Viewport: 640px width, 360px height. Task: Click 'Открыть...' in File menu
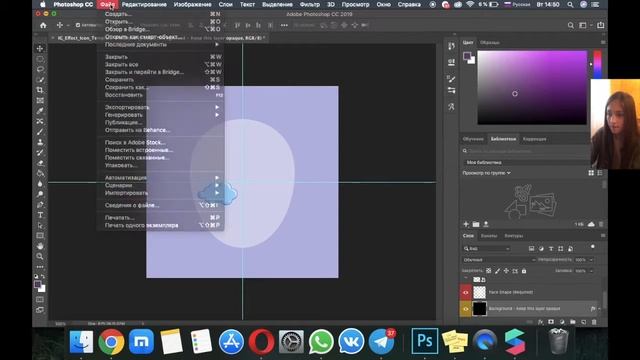coord(161,22)
